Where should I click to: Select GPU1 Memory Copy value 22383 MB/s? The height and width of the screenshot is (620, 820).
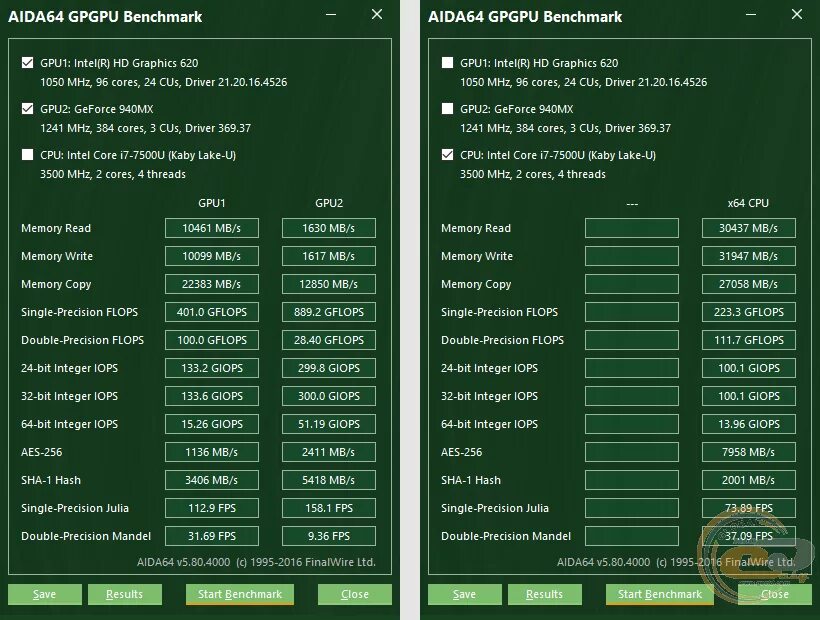(212, 284)
